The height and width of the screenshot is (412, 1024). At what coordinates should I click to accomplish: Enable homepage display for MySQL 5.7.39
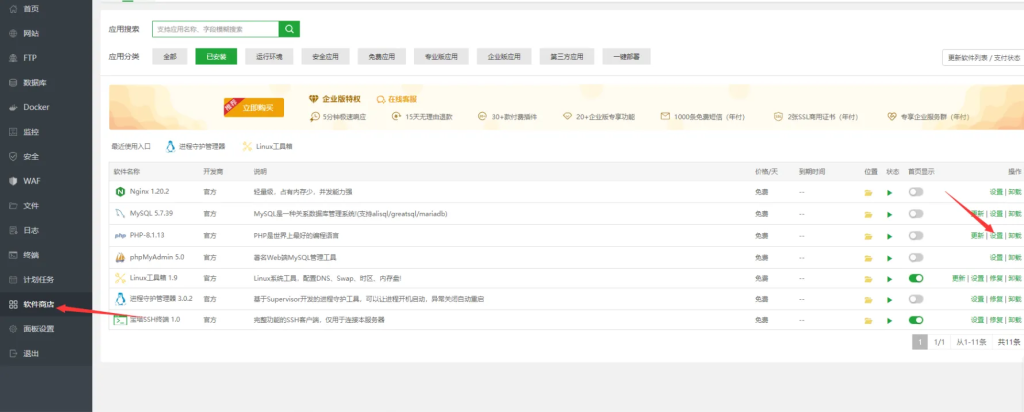916,214
